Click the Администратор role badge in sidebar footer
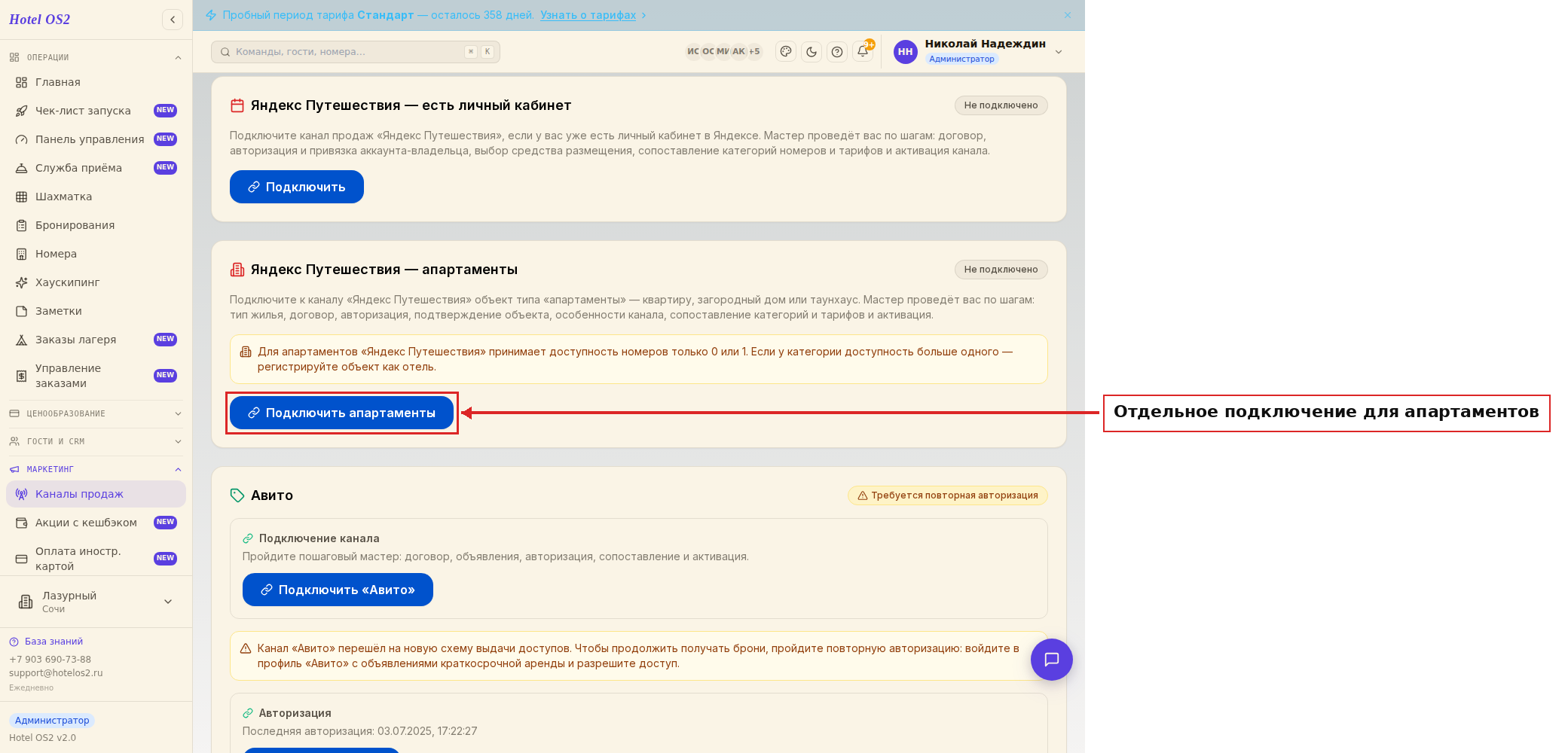The image size is (1568, 753). [x=52, y=721]
